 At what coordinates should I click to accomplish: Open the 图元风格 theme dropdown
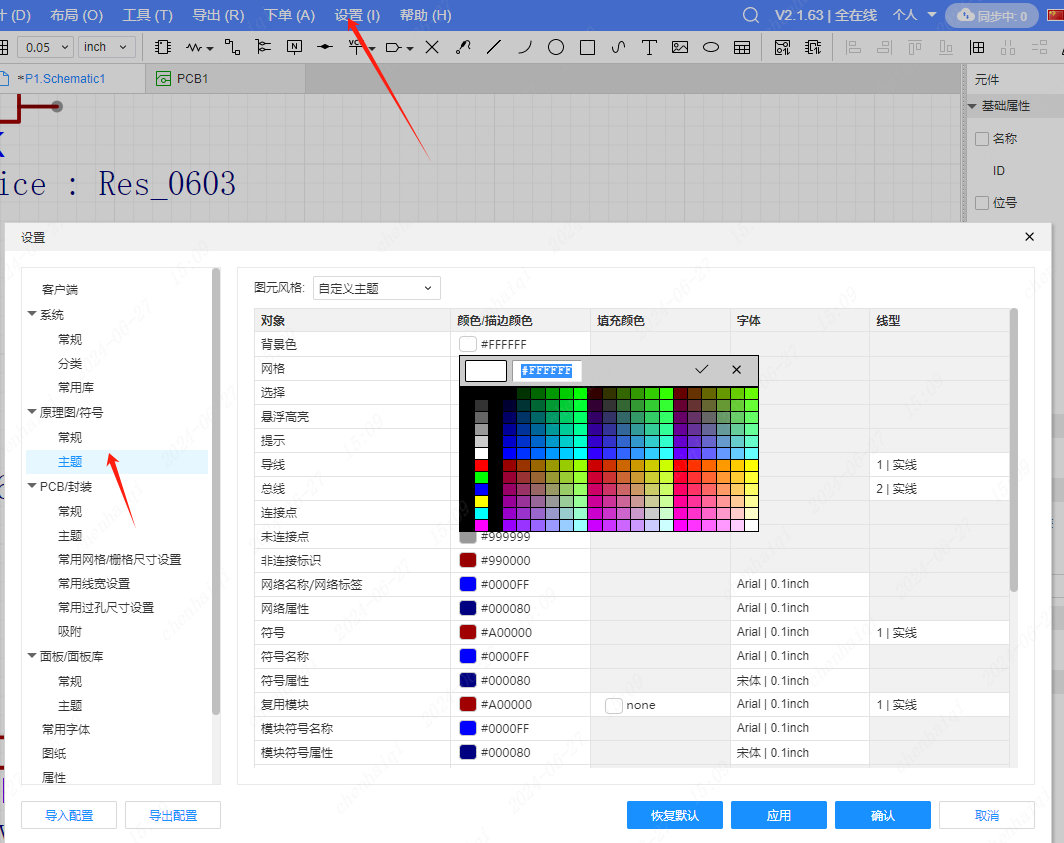(x=376, y=288)
